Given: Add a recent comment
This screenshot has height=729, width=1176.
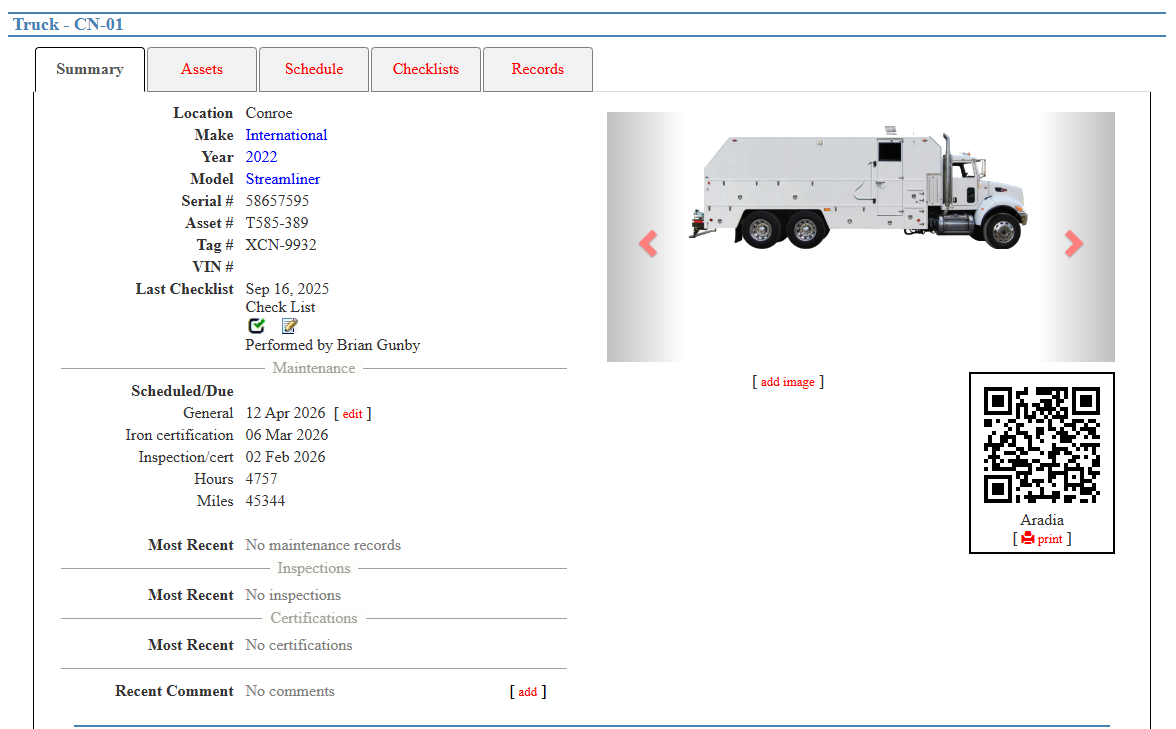Looking at the screenshot, I should point(528,692).
